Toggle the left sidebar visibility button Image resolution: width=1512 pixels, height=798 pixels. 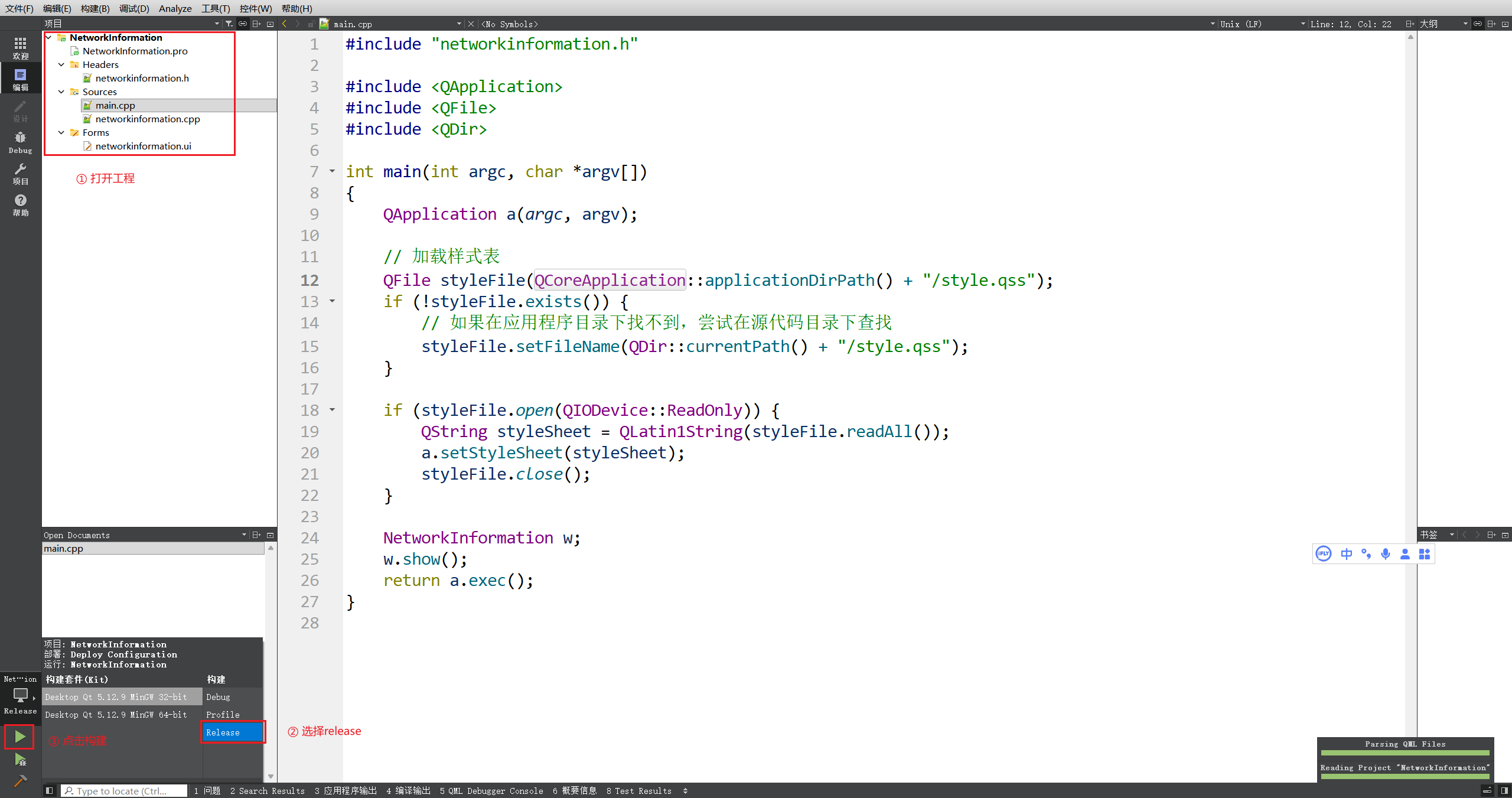(50, 790)
